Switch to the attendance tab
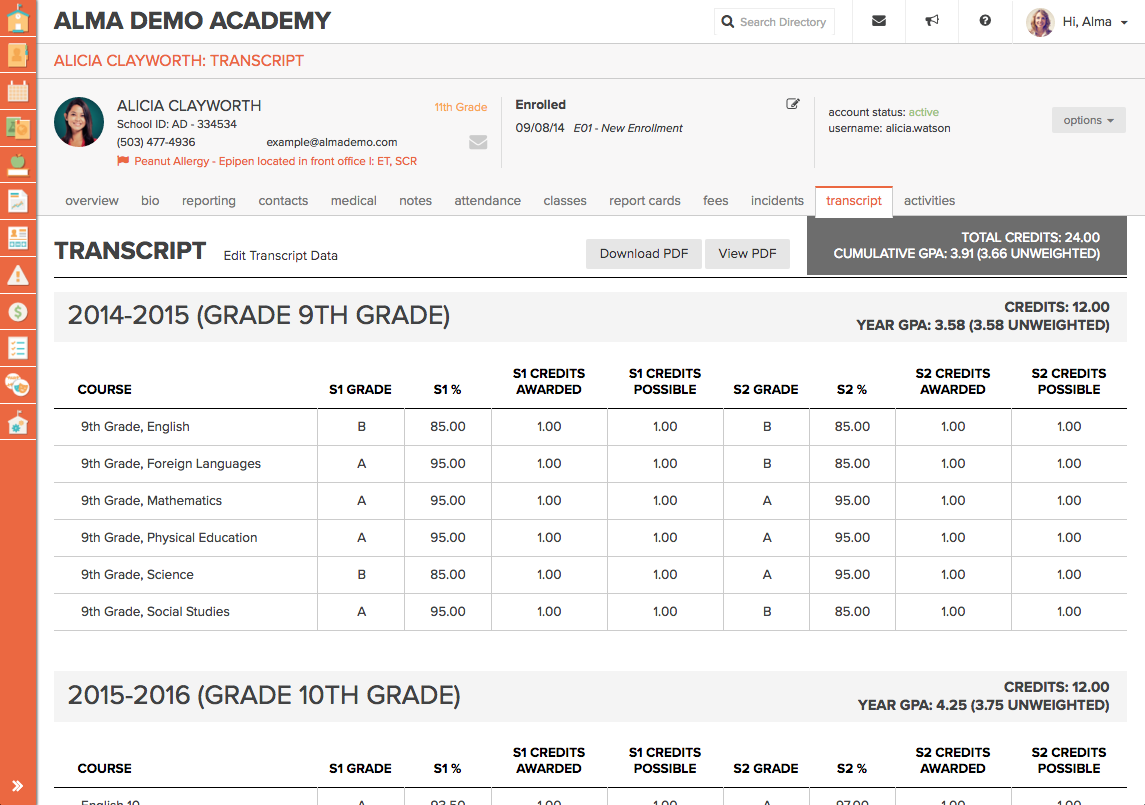The image size is (1145, 805). [x=487, y=201]
